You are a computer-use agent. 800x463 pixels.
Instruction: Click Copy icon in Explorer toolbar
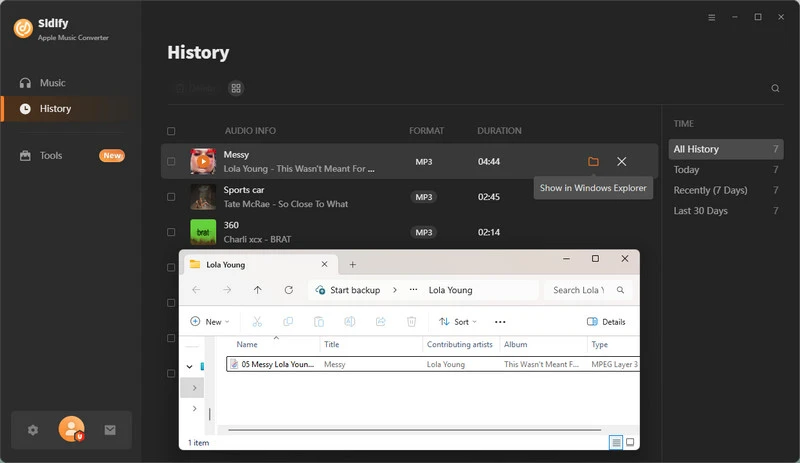288,322
